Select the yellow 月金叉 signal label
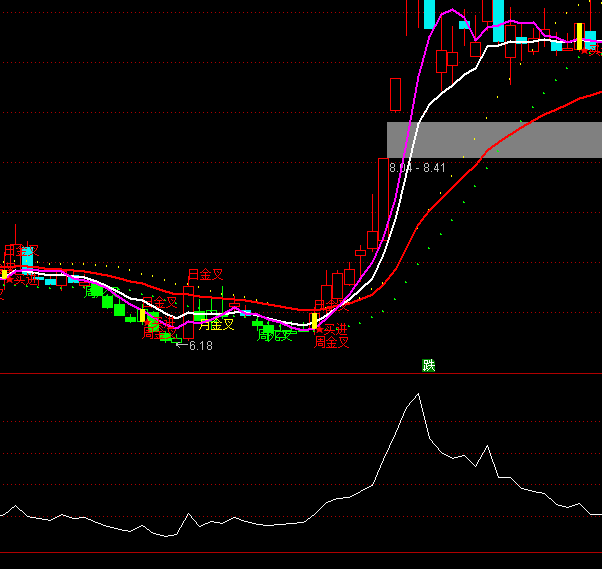Viewport: 602px width, 569px height. [x=216, y=324]
